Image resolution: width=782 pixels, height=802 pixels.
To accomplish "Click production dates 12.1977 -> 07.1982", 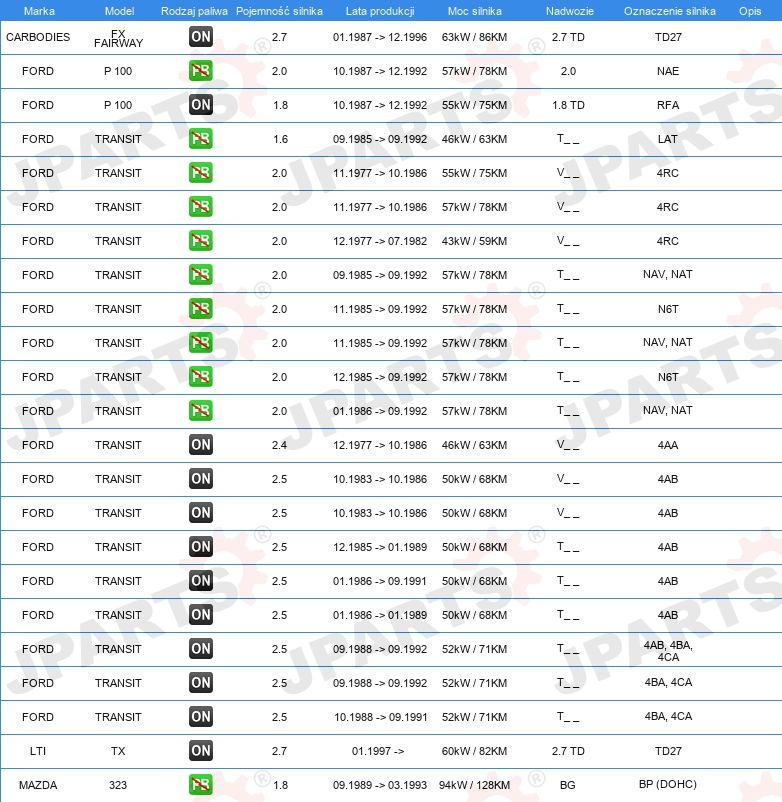I will 379,241.
